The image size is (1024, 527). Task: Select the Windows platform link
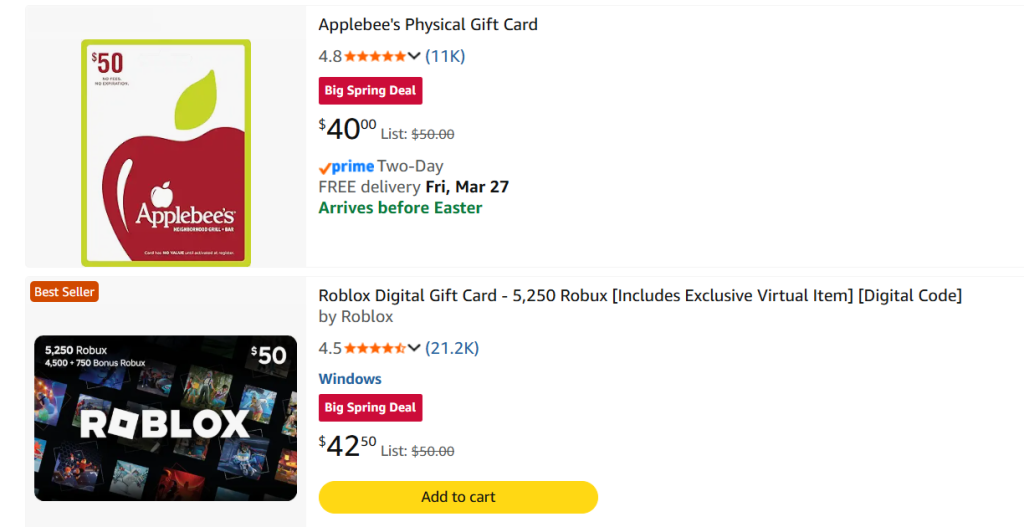(x=350, y=379)
